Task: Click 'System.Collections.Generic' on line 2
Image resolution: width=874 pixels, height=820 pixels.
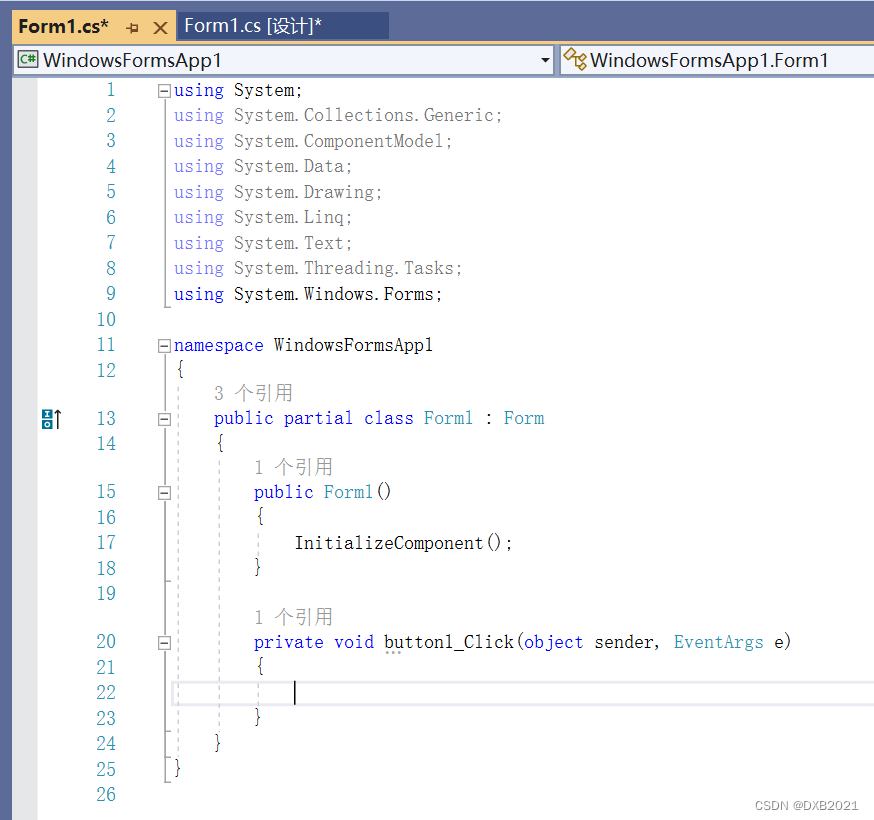Action: coord(363,115)
